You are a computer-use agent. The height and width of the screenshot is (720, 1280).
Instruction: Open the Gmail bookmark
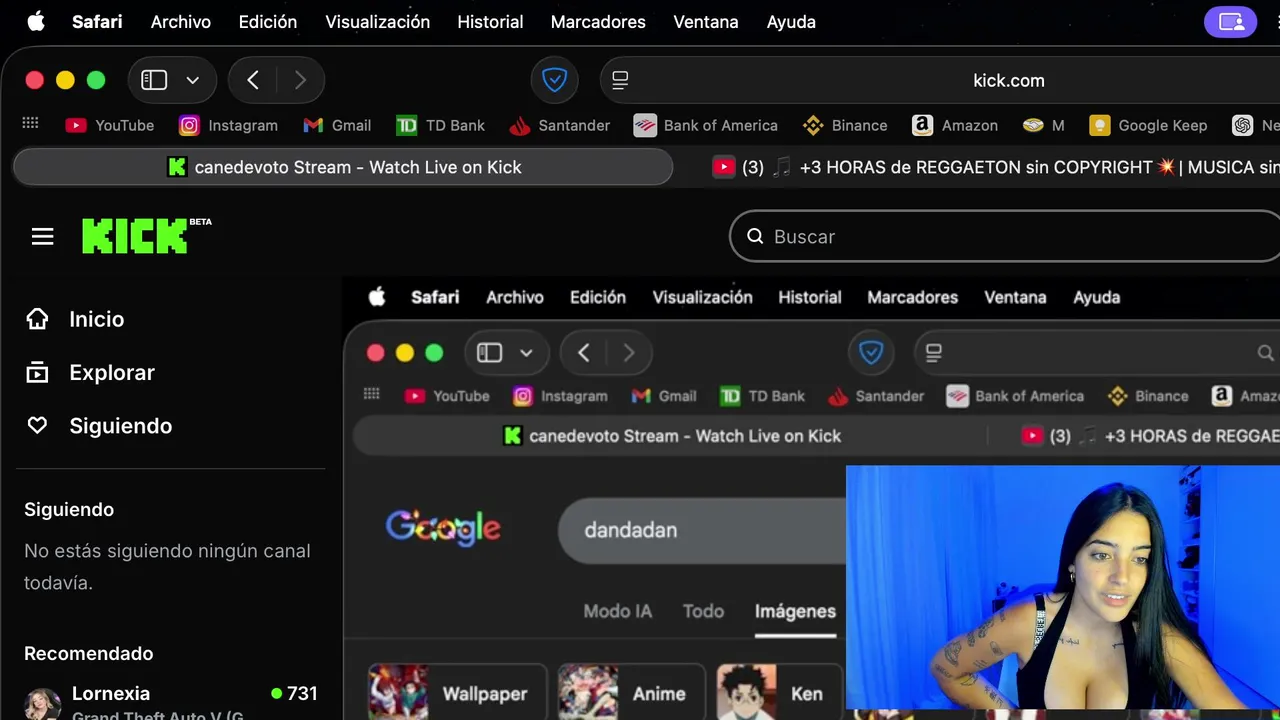(x=337, y=125)
